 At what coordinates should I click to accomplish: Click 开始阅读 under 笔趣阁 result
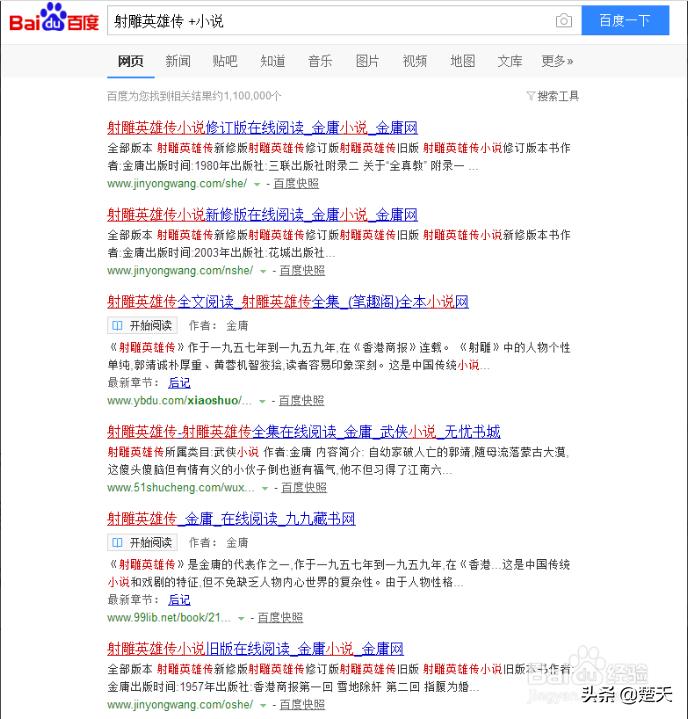tap(143, 326)
